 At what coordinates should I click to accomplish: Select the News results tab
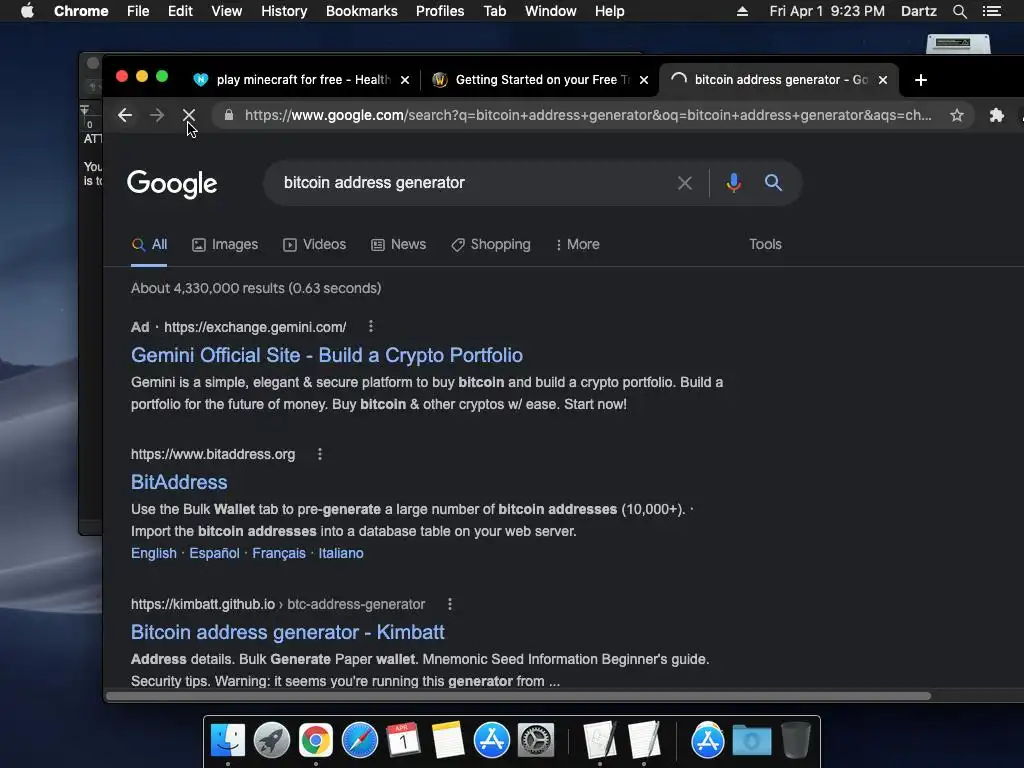pos(398,244)
